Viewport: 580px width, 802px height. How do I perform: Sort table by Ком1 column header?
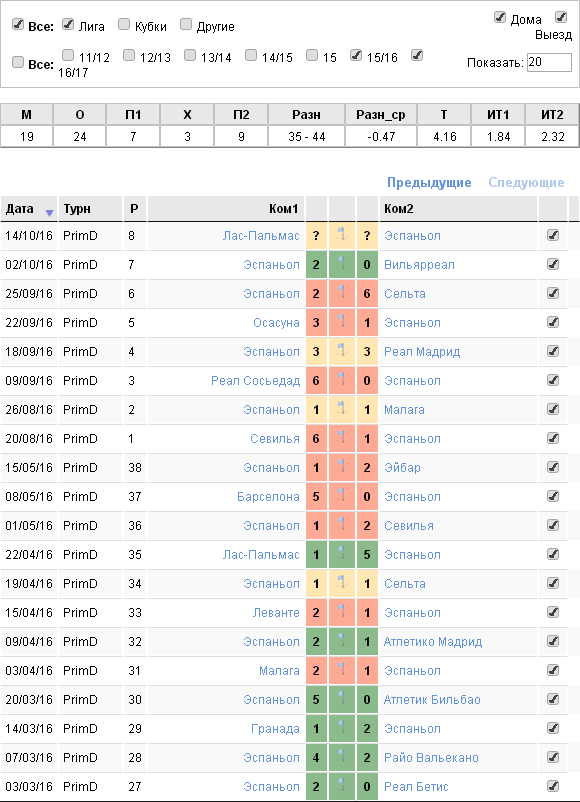click(x=283, y=209)
